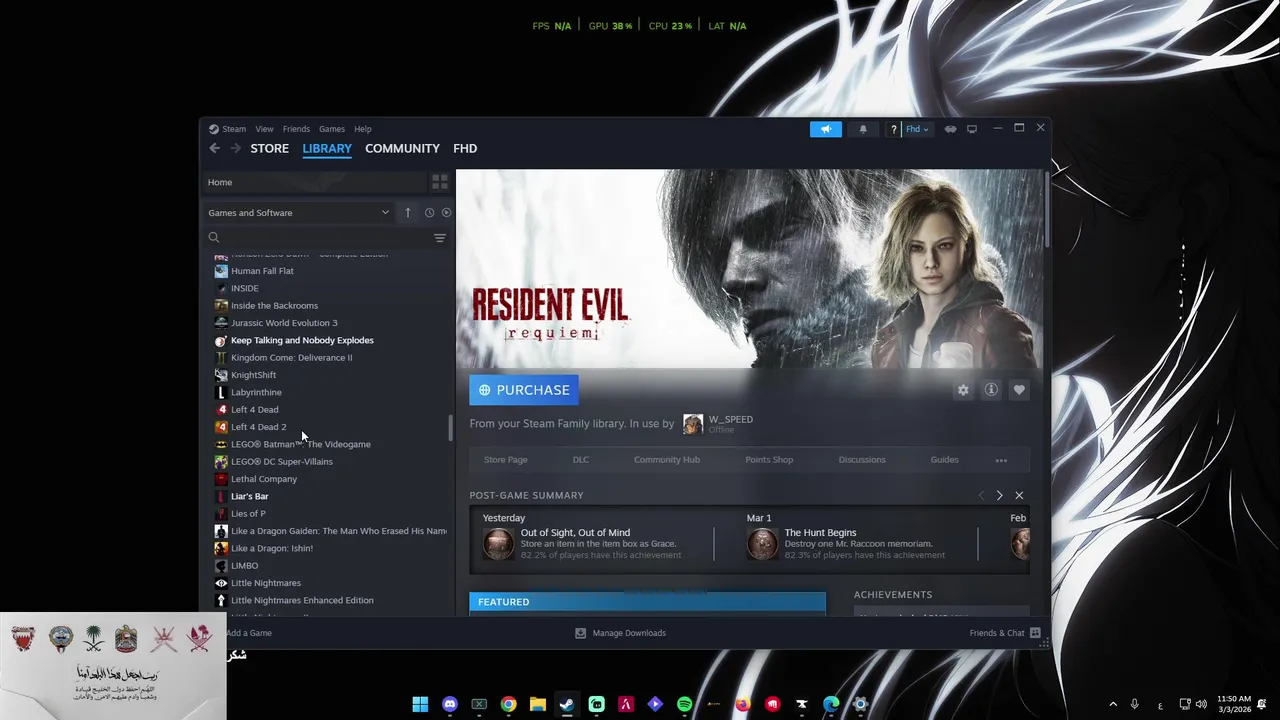Image resolution: width=1280 pixels, height=720 pixels.
Task: Select Kingdom Come: Deliverance II
Action: (x=291, y=358)
